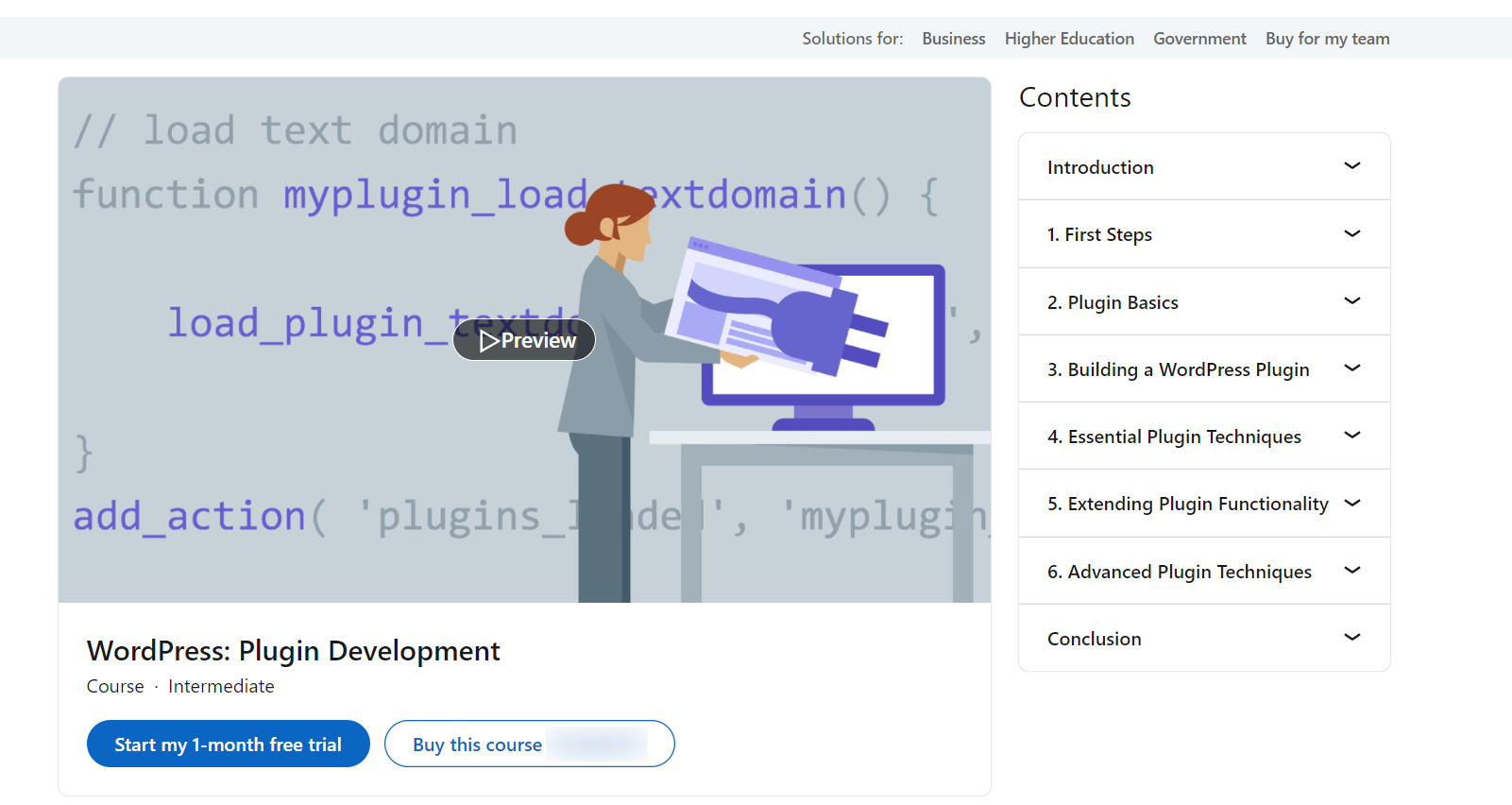Expand 6. Advanced Plugin Techniques chevron

(x=1352, y=571)
